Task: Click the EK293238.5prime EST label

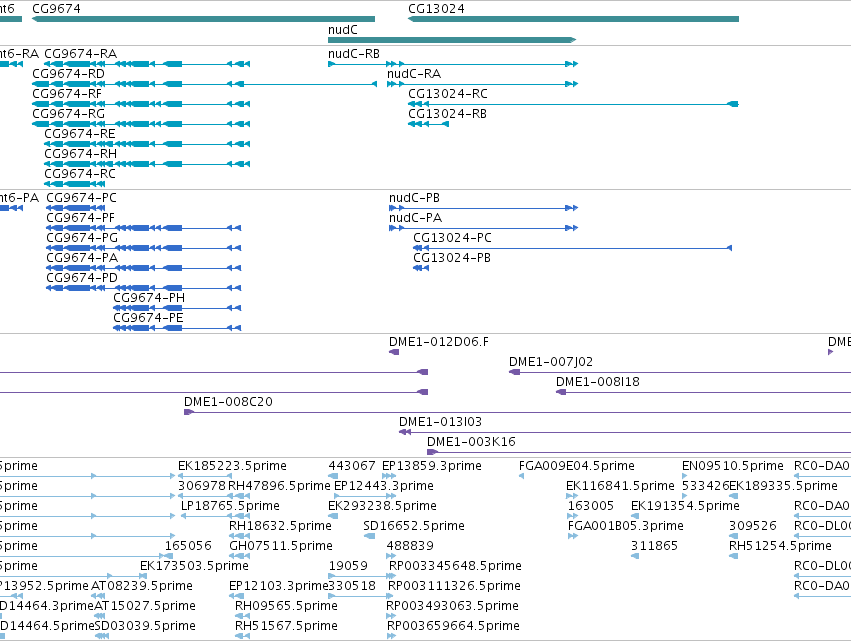Action: point(383,506)
